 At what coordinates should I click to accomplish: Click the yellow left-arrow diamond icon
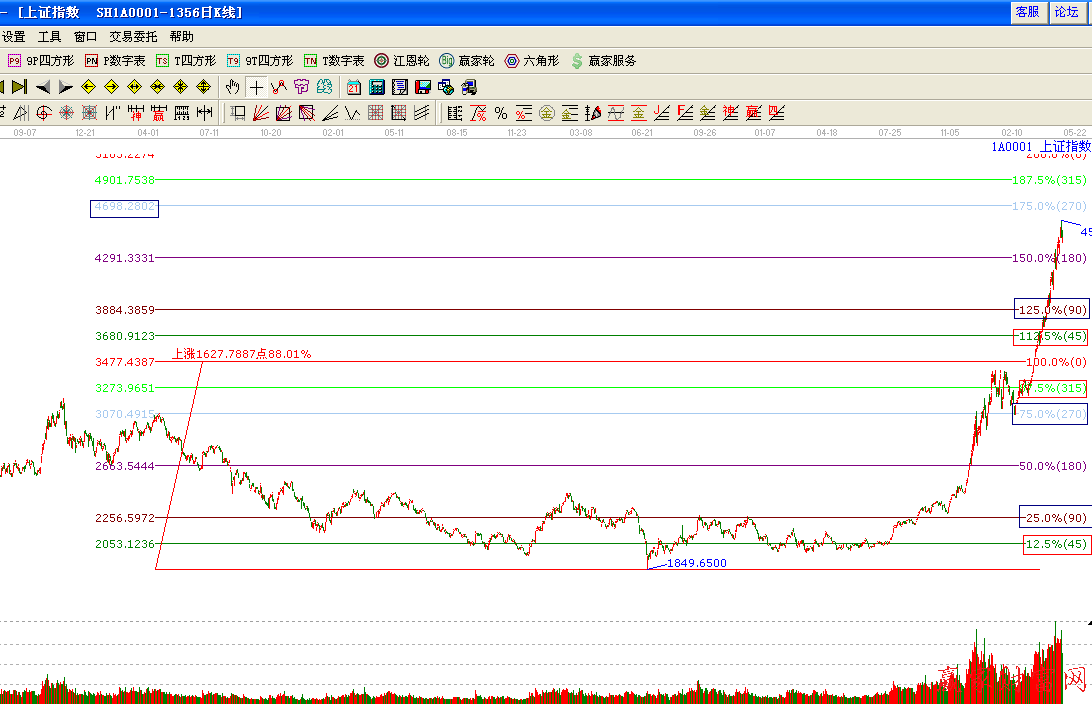[88, 87]
